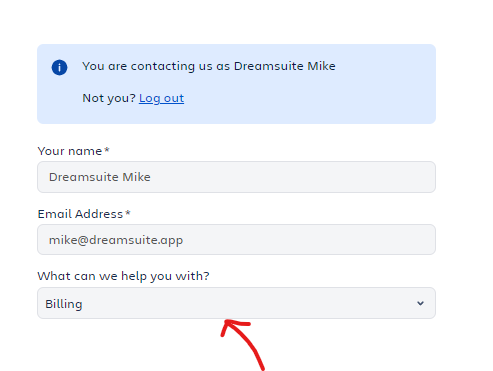The height and width of the screenshot is (371, 493).
Task: Click the mike@dreamsuite.app text in email field
Action: tap(116, 240)
